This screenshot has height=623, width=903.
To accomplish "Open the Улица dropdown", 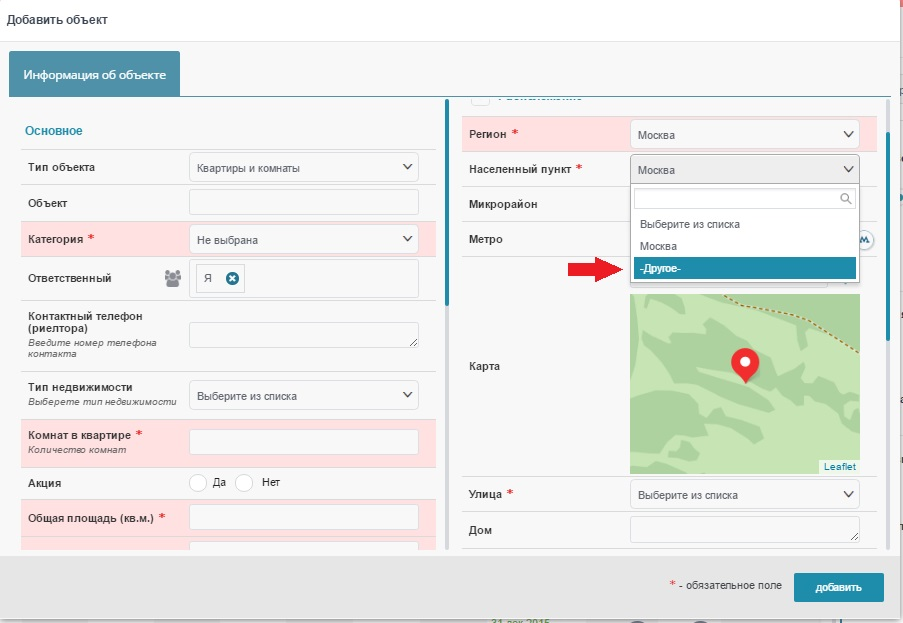I will point(745,495).
